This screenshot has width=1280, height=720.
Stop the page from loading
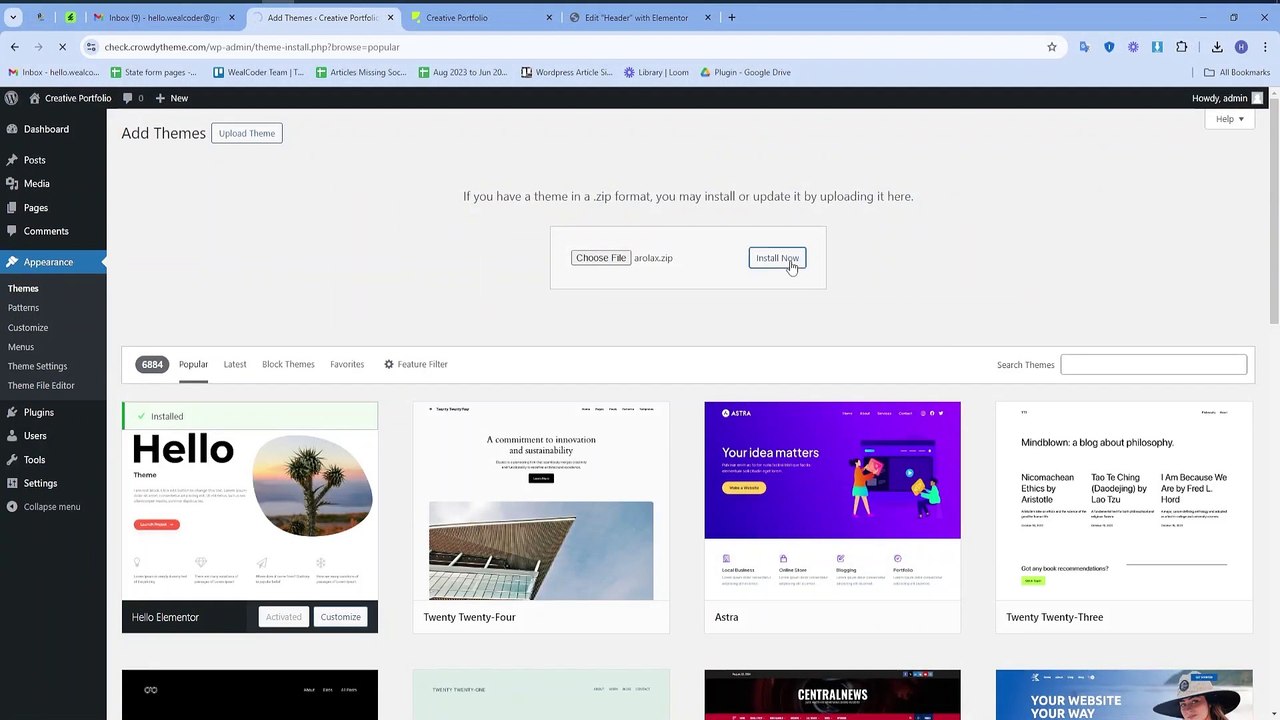pos(62,47)
